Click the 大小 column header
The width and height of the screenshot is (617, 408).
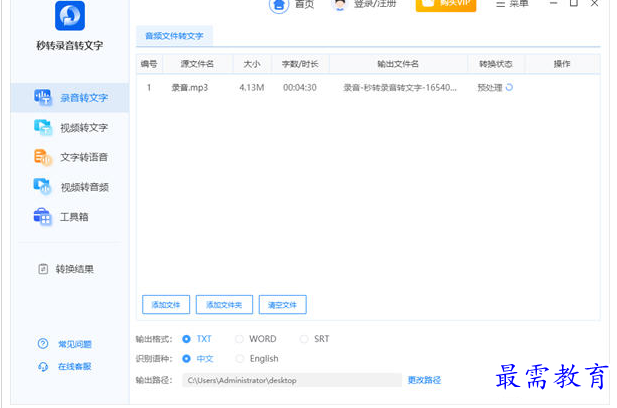coord(252,64)
